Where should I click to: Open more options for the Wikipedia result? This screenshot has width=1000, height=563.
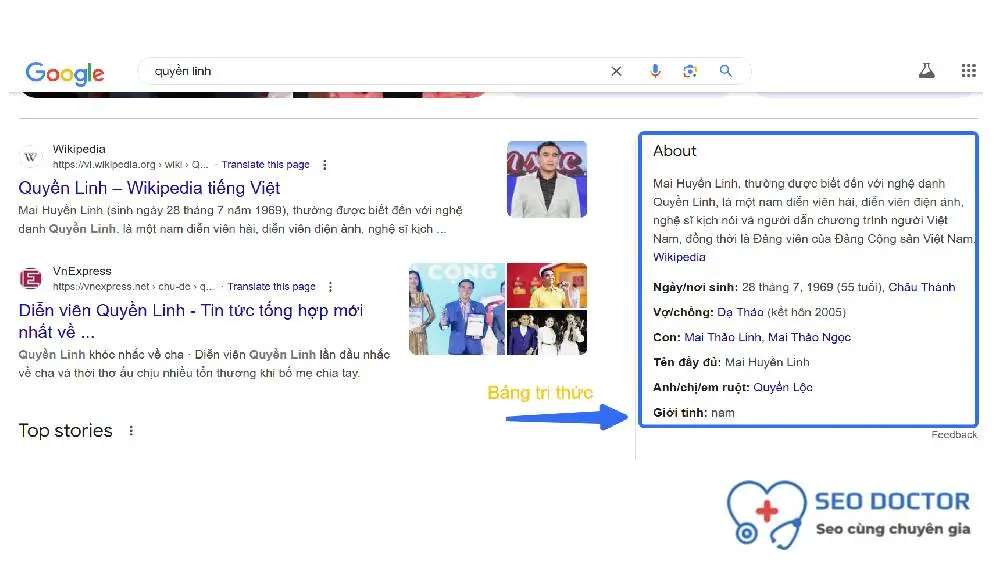[x=325, y=165]
